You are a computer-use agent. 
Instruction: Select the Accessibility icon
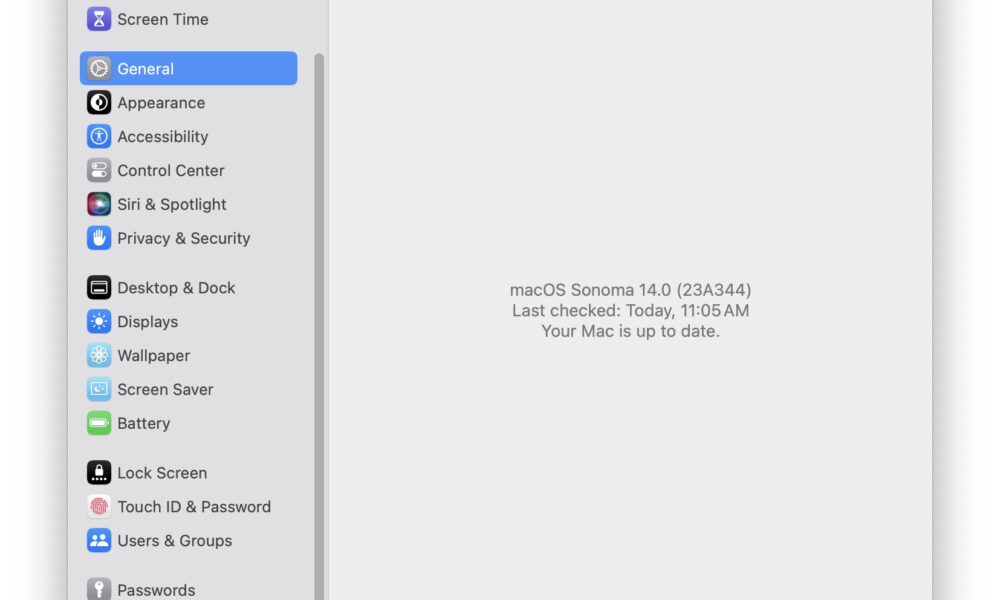coord(99,136)
